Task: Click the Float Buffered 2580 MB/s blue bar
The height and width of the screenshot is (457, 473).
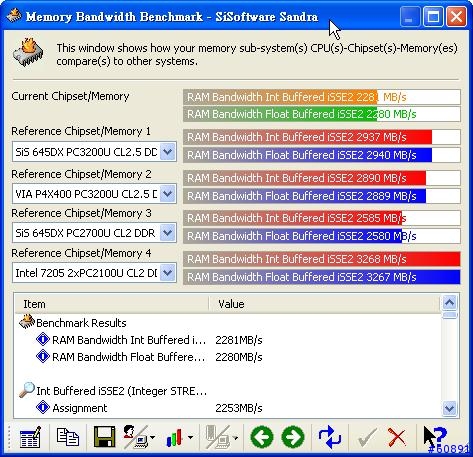Action: tap(322, 236)
